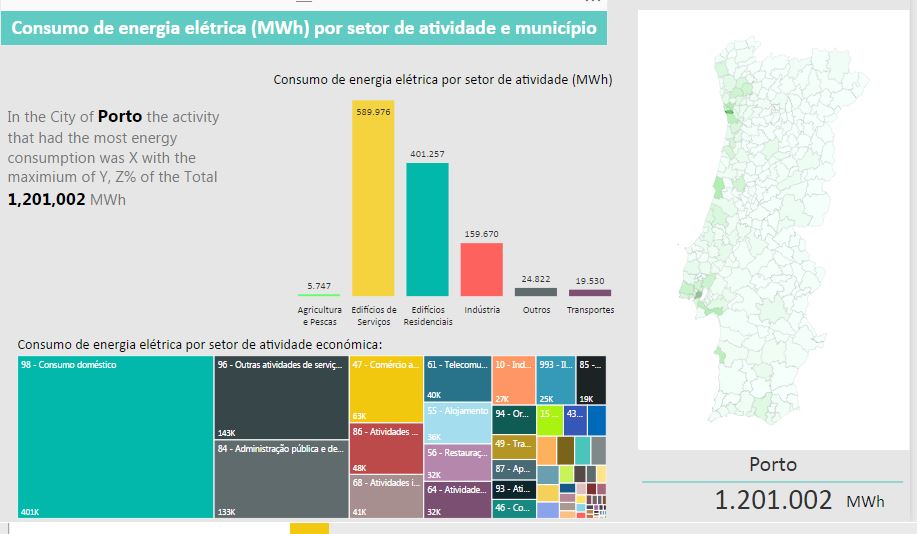917x534 pixels.
Task: Select the orange 10 - Ind... treemap tile
Action: [514, 380]
